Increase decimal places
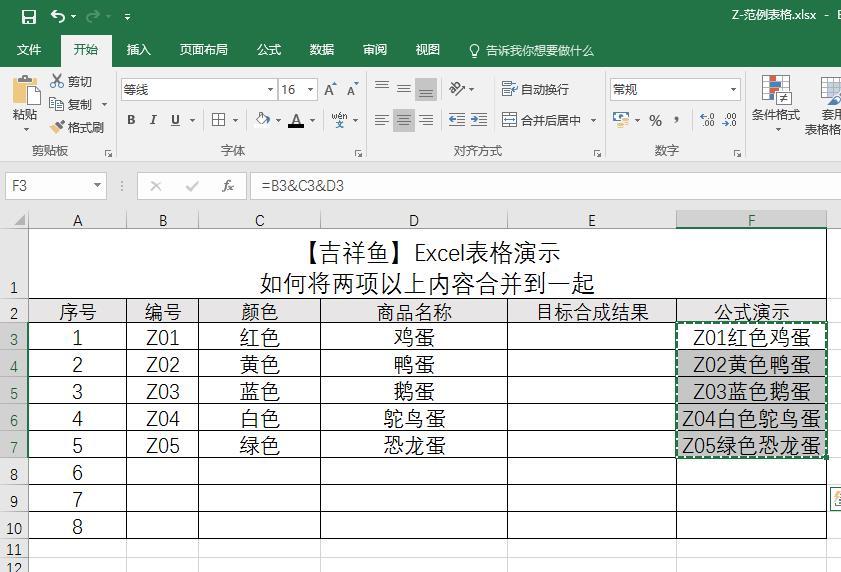The width and height of the screenshot is (841, 572). pyautogui.click(x=707, y=119)
